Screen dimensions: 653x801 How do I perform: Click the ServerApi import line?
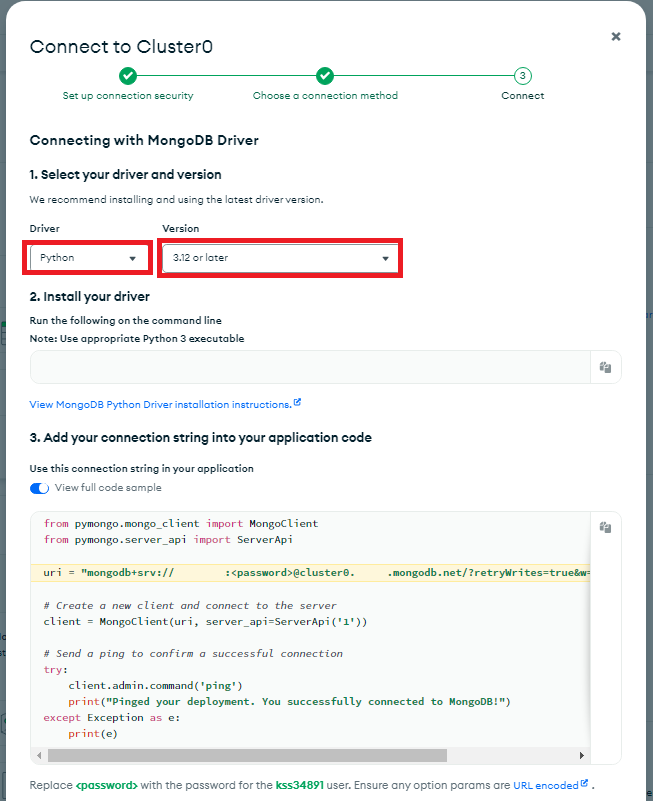click(x=168, y=539)
